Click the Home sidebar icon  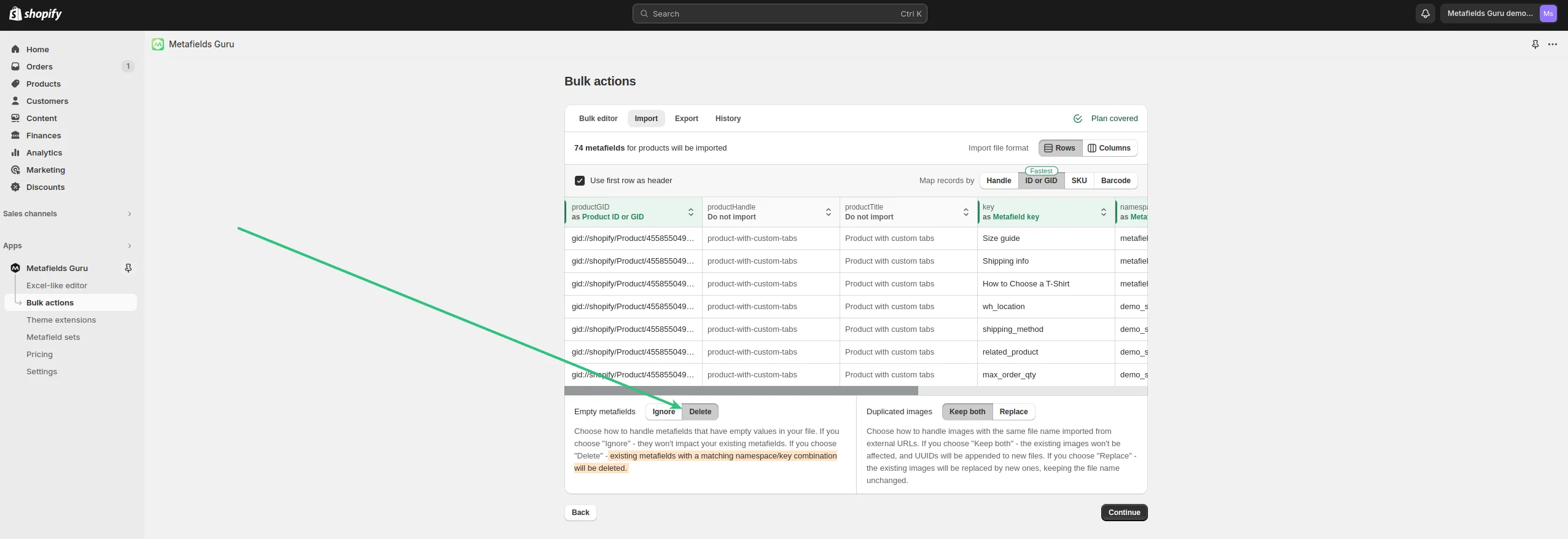pyautogui.click(x=15, y=49)
